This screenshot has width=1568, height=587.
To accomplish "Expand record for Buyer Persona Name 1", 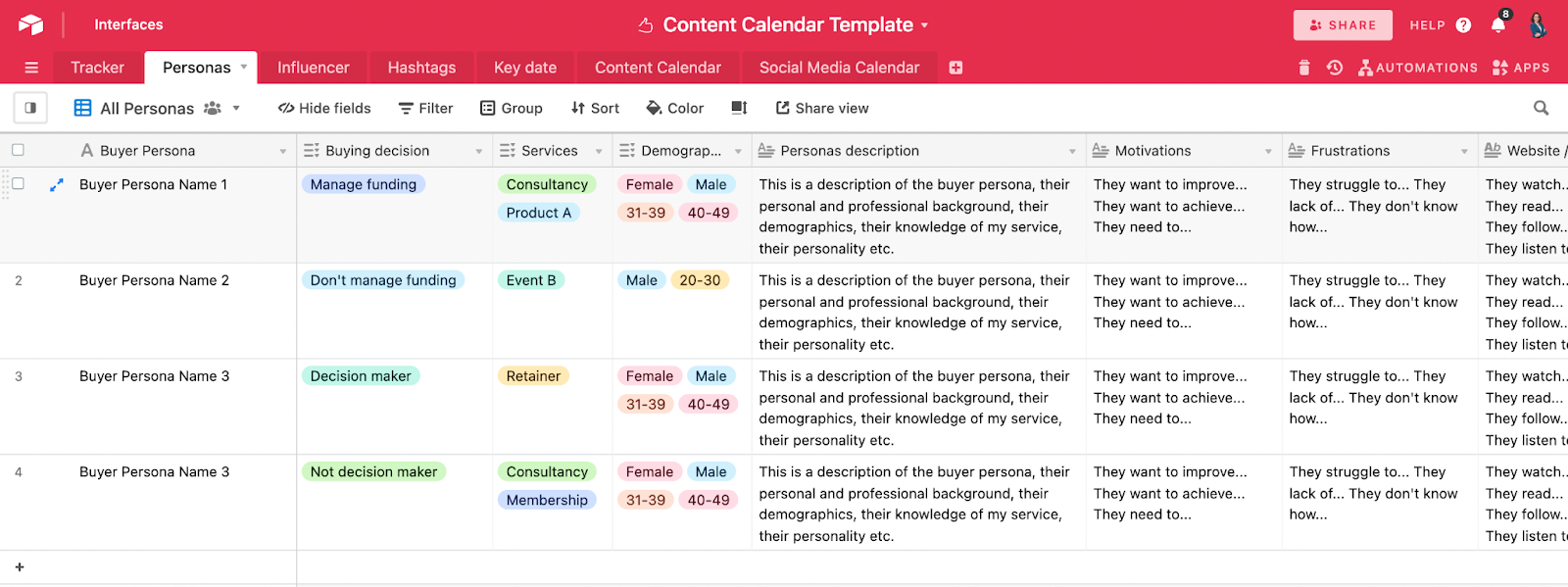I will click(57, 184).
